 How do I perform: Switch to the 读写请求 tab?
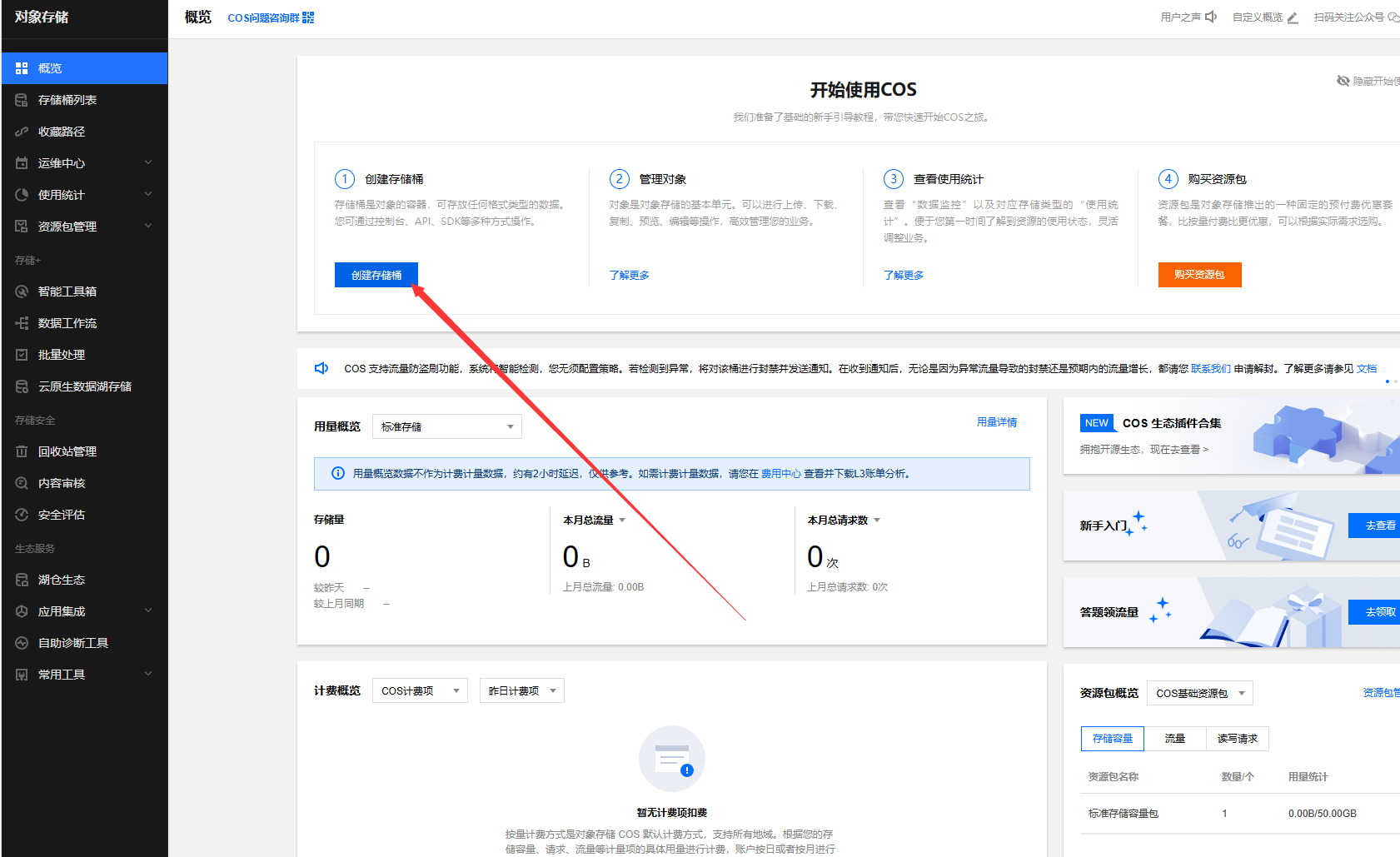pos(1237,739)
